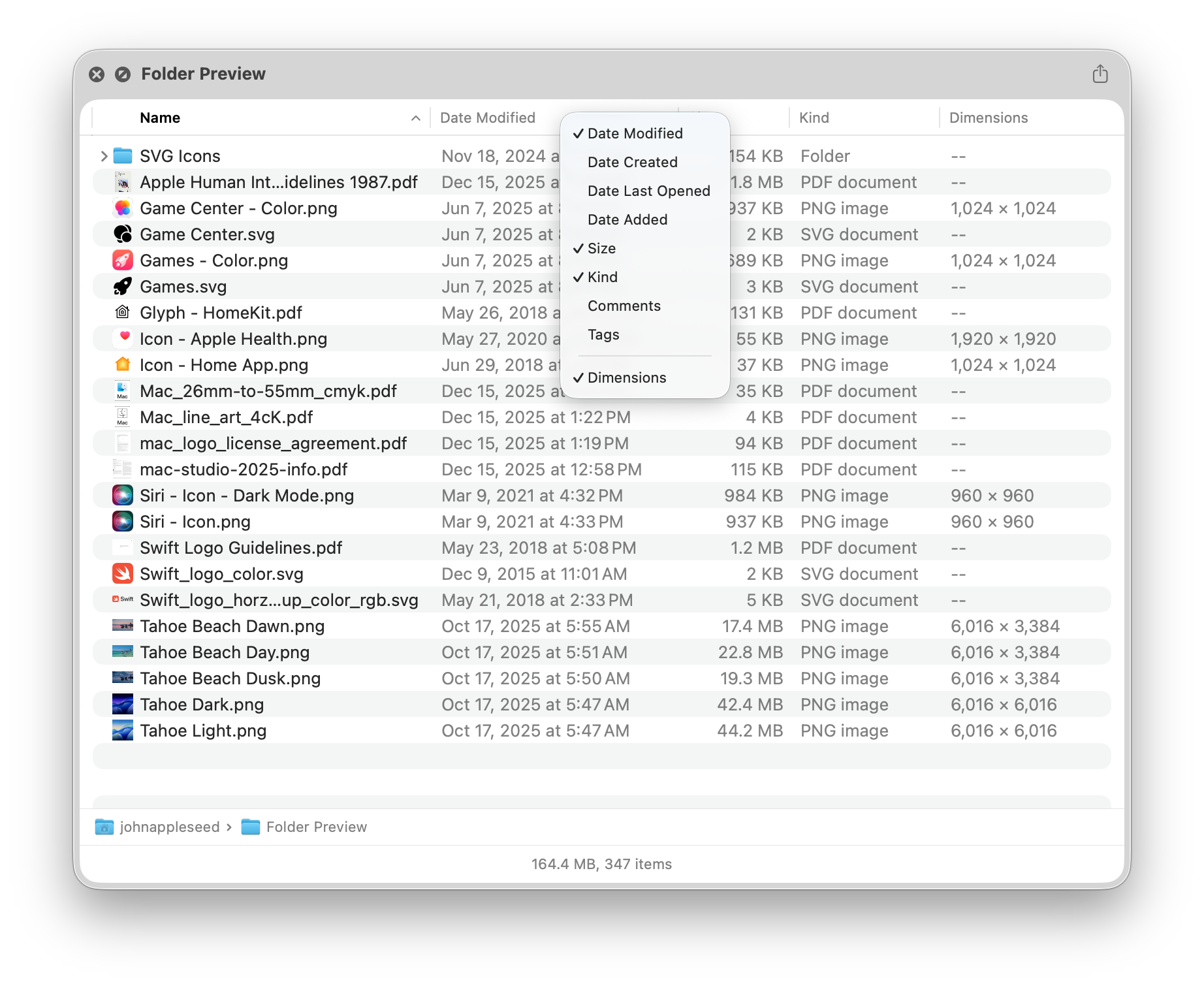This screenshot has height=986, width=1204.
Task: Select the Game Center - Color.png icon
Action: point(123,208)
